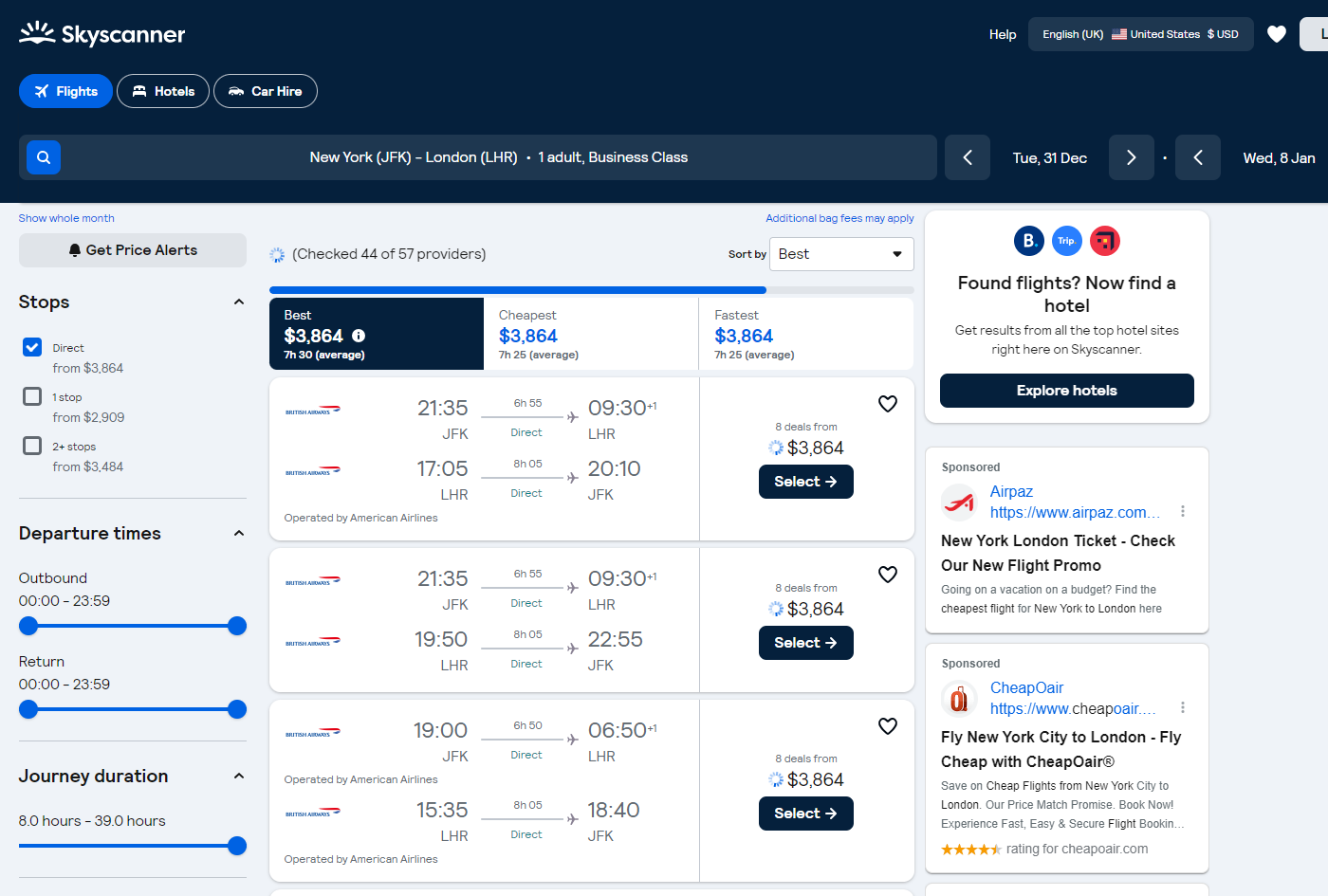Viewport: 1328px width, 896px height.
Task: Collapse the Stops filter section
Action: pos(239,302)
